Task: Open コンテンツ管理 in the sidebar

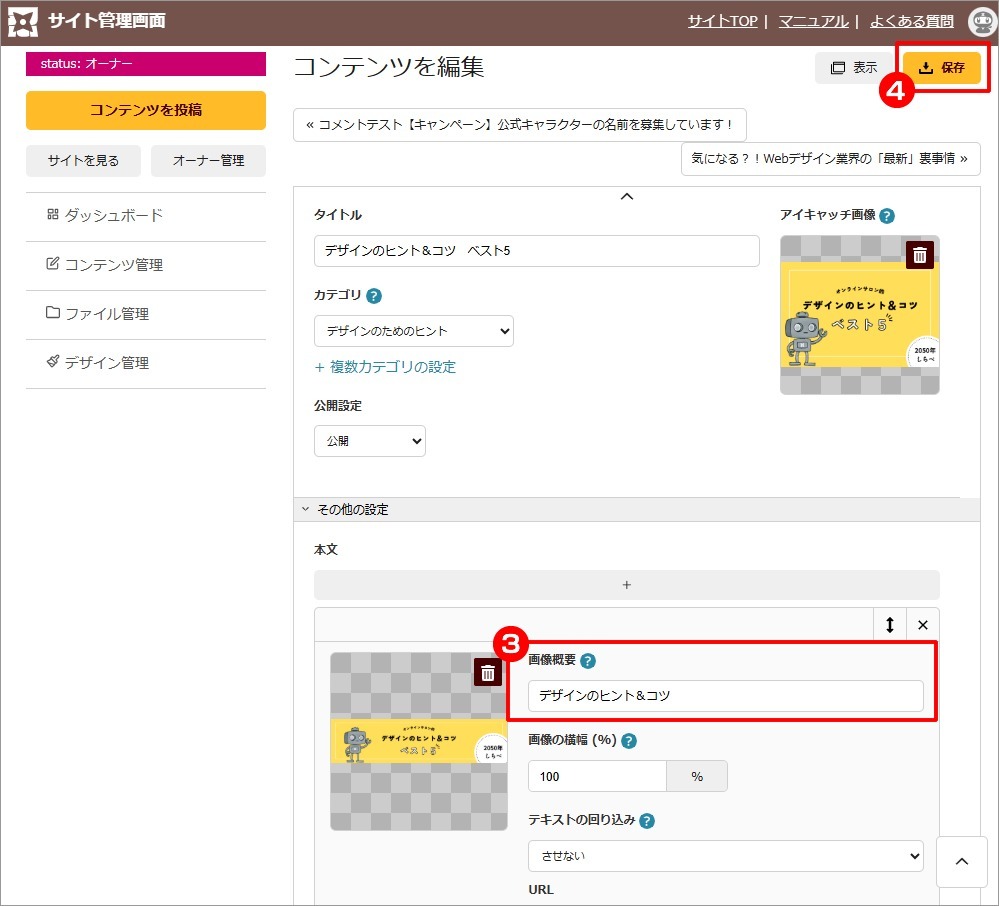Action: coord(113,265)
